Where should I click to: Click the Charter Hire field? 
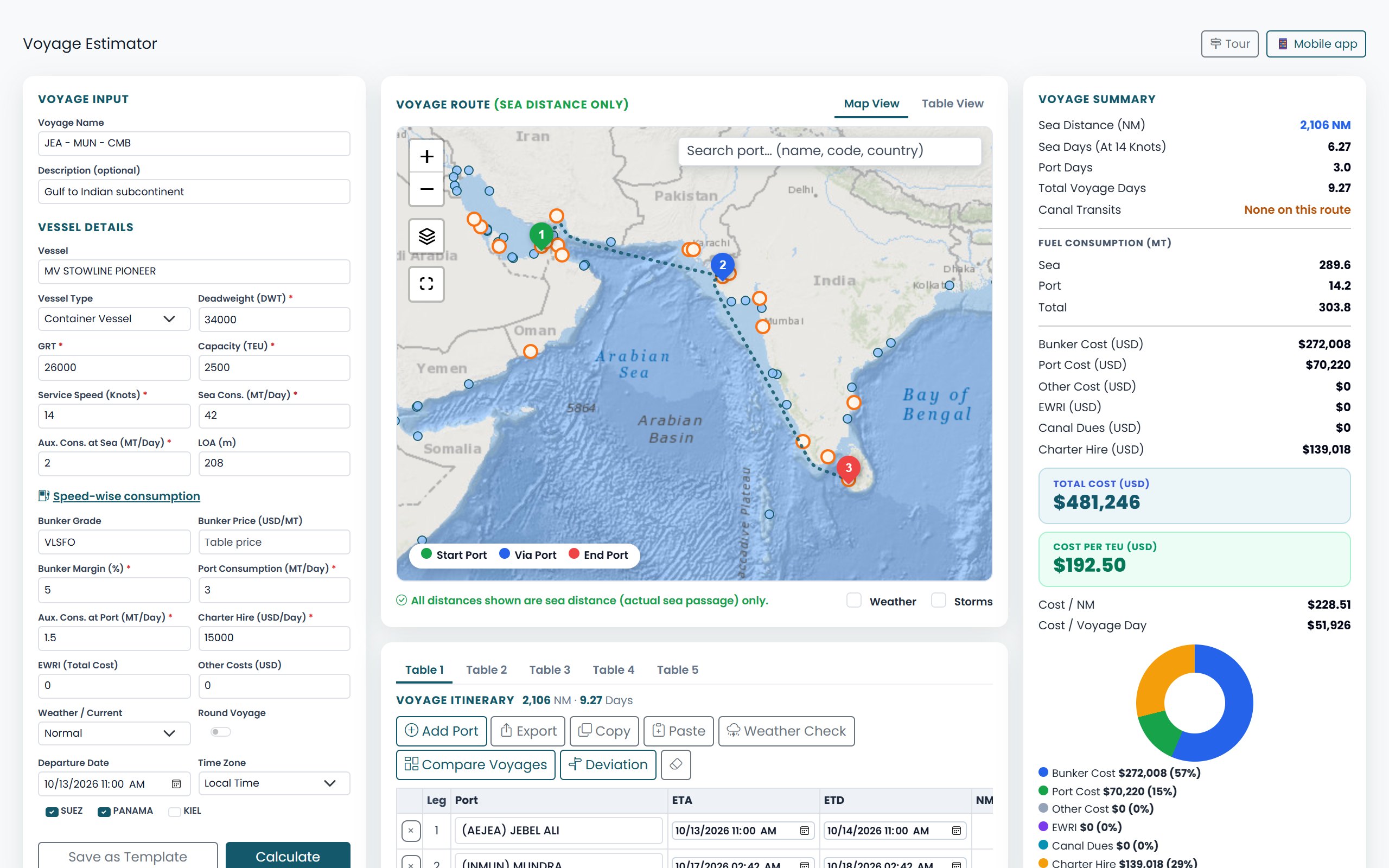pos(274,639)
